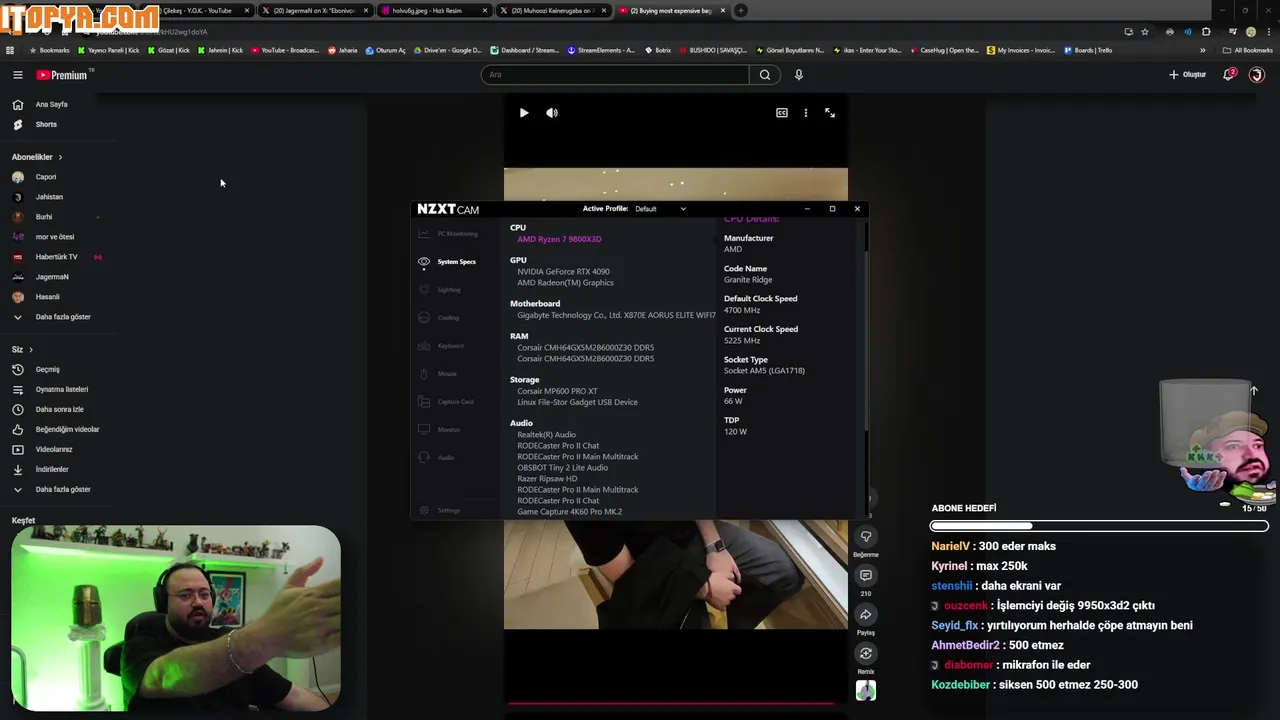1280x720 pixels.
Task: Switch to the JagermaN on X Ebonivon tab
Action: [x=314, y=11]
